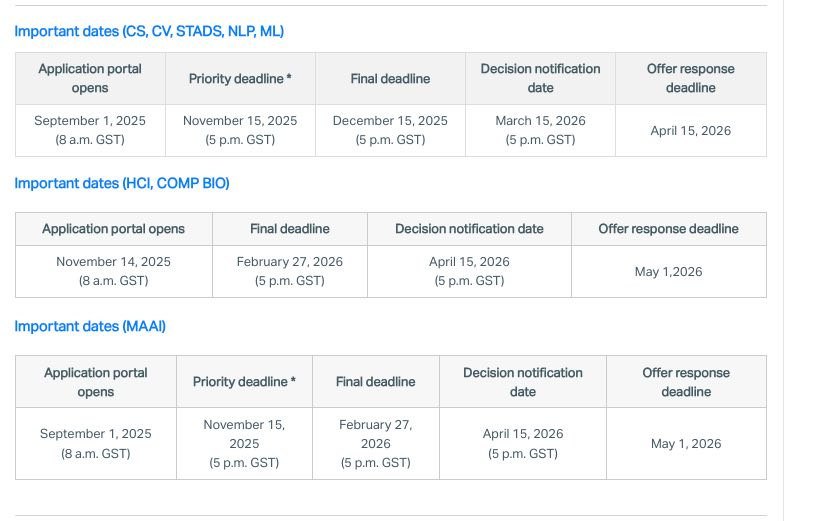Viewport: 813px width, 521px height.
Task: Click the December 15, 2025 final deadline cell
Action: click(x=390, y=130)
